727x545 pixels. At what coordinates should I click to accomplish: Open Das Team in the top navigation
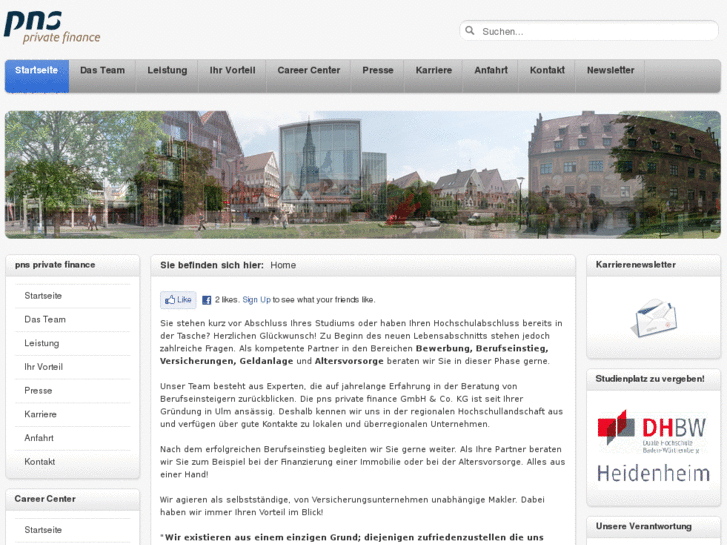click(102, 76)
